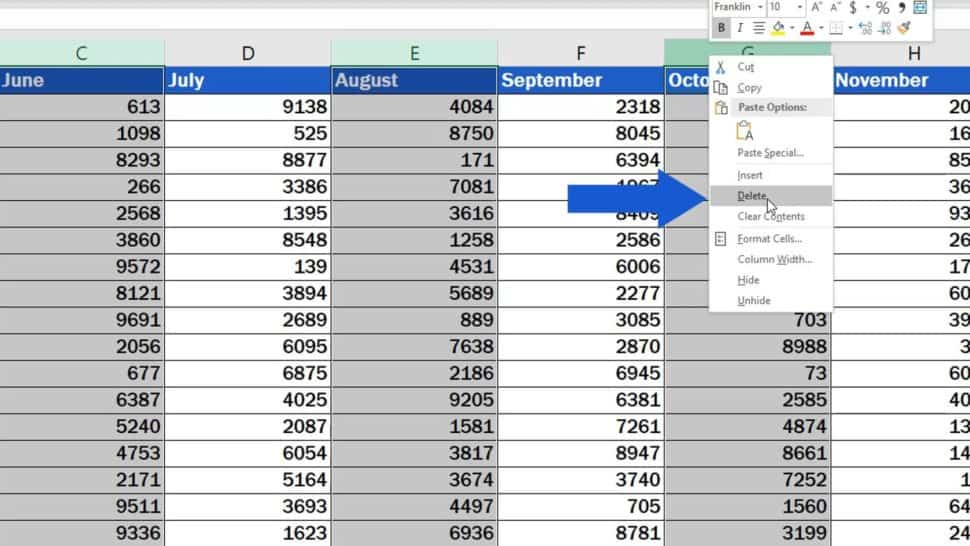Viewport: 970px width, 546px height.
Task: Open Format Cells dialog from menu
Action: click(771, 239)
